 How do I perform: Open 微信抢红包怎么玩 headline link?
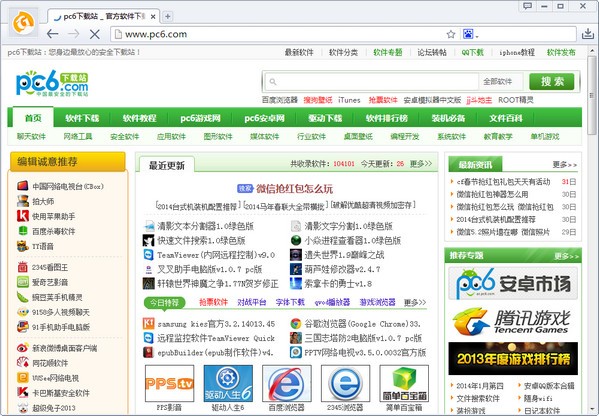(294, 188)
